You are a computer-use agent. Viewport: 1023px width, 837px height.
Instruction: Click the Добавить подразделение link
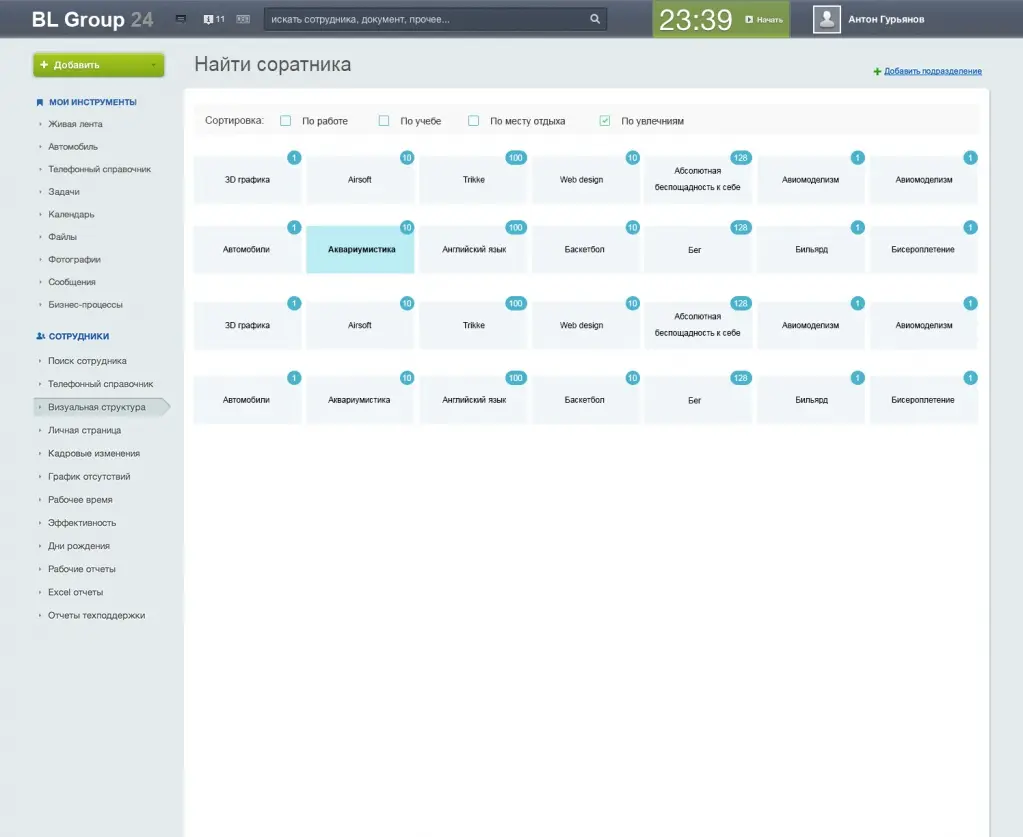[932, 72]
